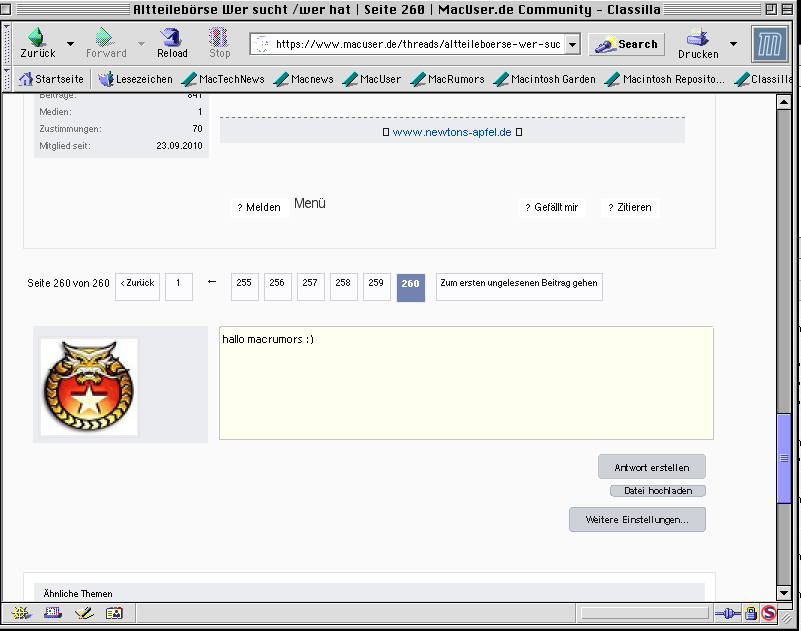Viewport: 801px width, 631px height.
Task: Go to page 257
Action: (x=311, y=287)
